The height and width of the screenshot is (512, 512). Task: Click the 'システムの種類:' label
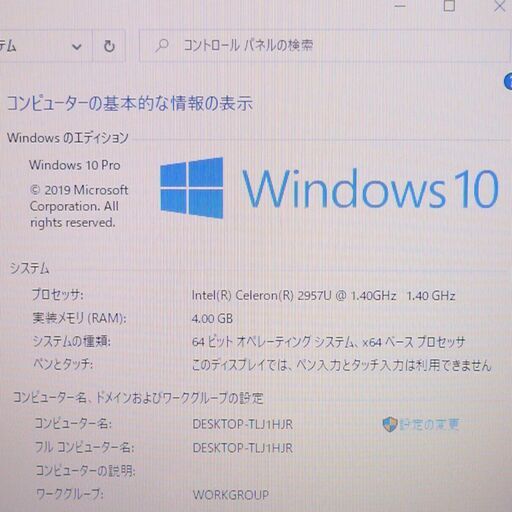coord(72,341)
